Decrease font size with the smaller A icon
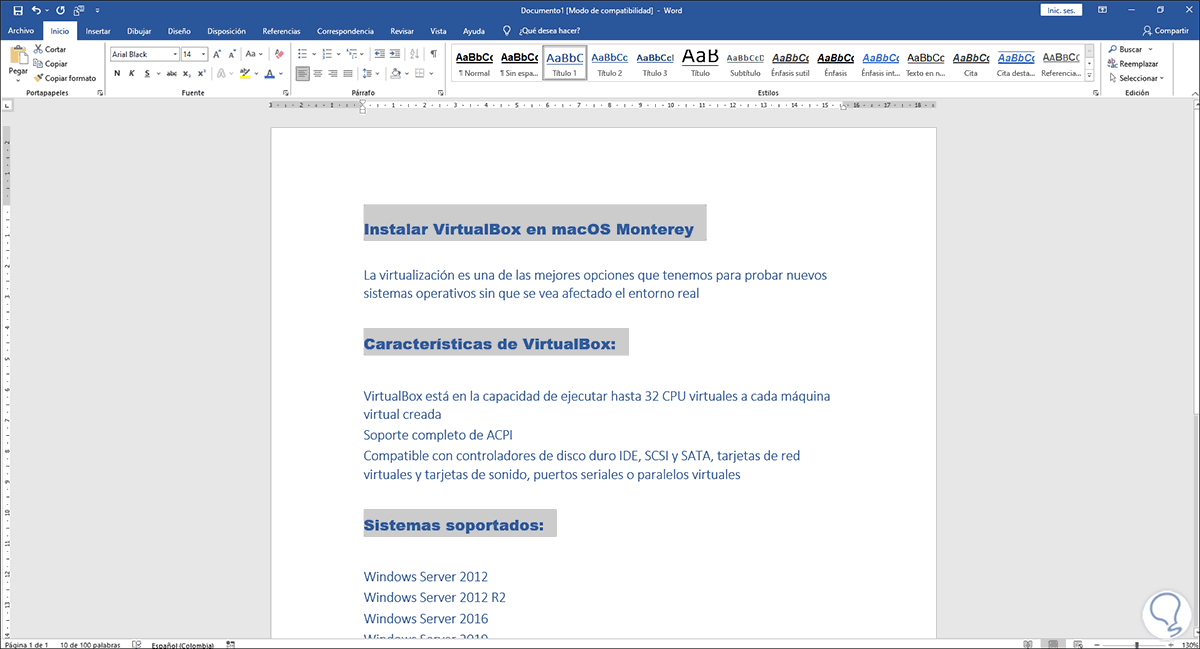This screenshot has width=1200, height=649. click(233, 54)
